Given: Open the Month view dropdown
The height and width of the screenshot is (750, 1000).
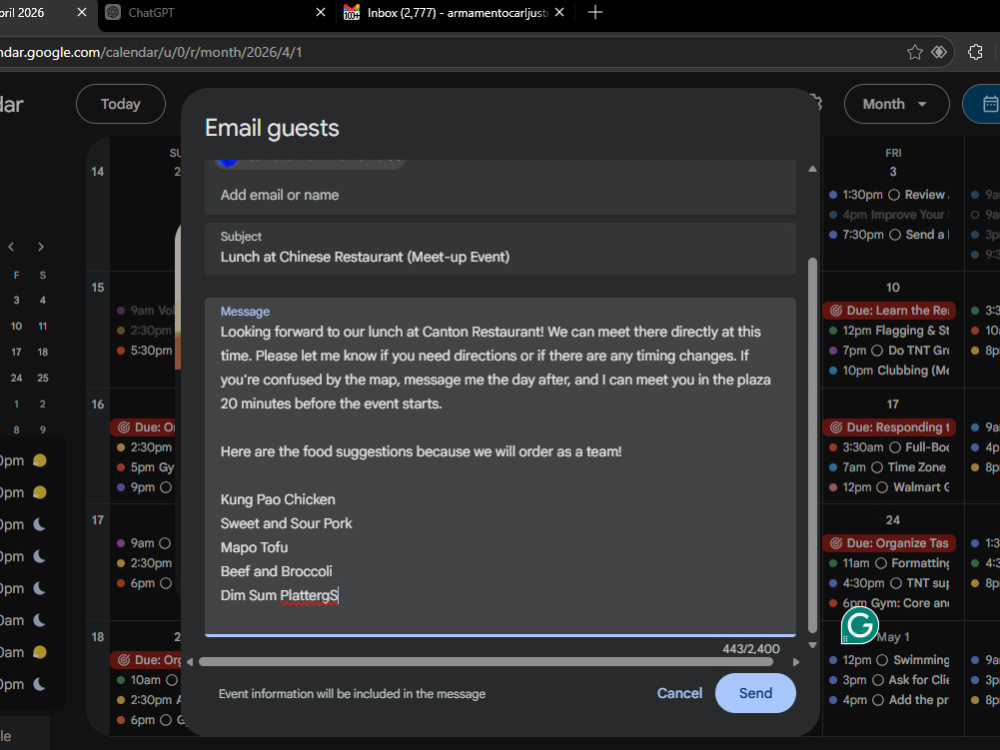Looking at the screenshot, I should coord(896,104).
